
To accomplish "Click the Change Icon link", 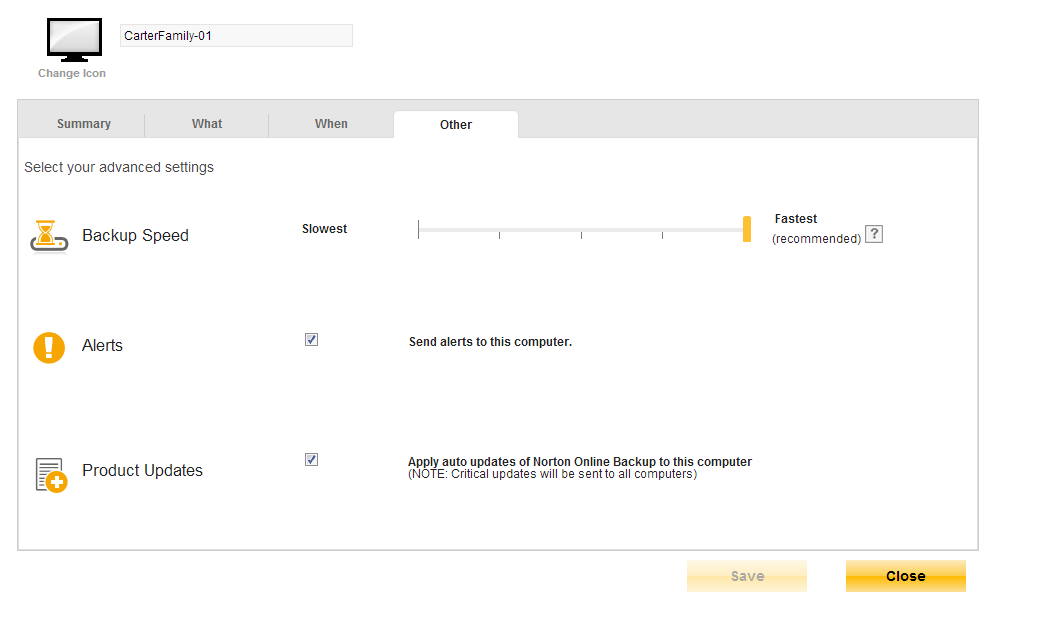I will [72, 73].
